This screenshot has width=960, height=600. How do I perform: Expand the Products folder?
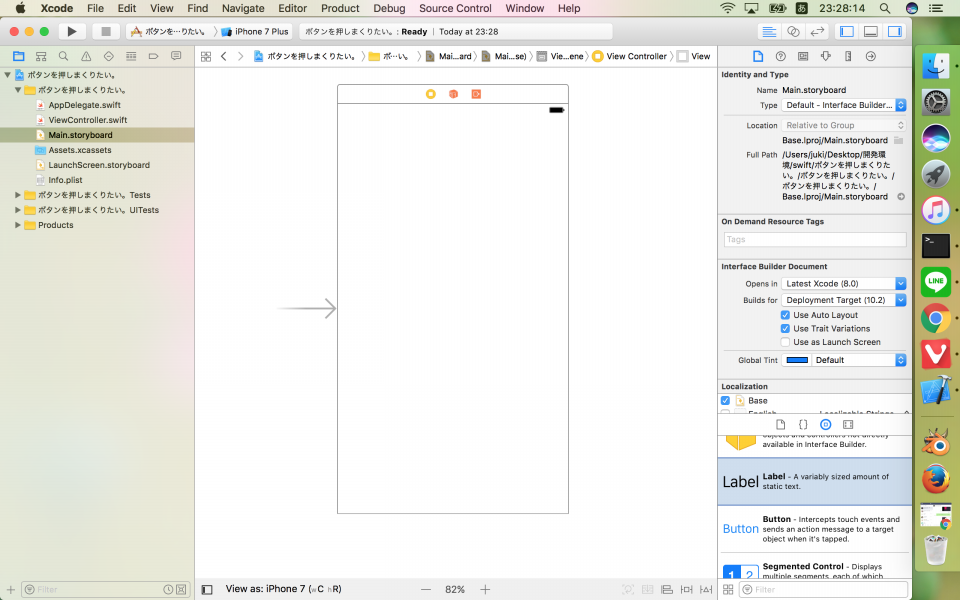click(18, 225)
